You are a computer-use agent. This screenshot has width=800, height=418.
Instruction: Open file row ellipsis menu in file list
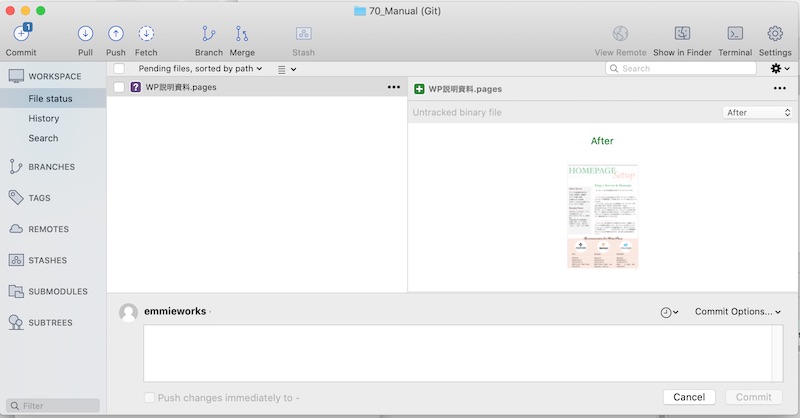[393, 87]
